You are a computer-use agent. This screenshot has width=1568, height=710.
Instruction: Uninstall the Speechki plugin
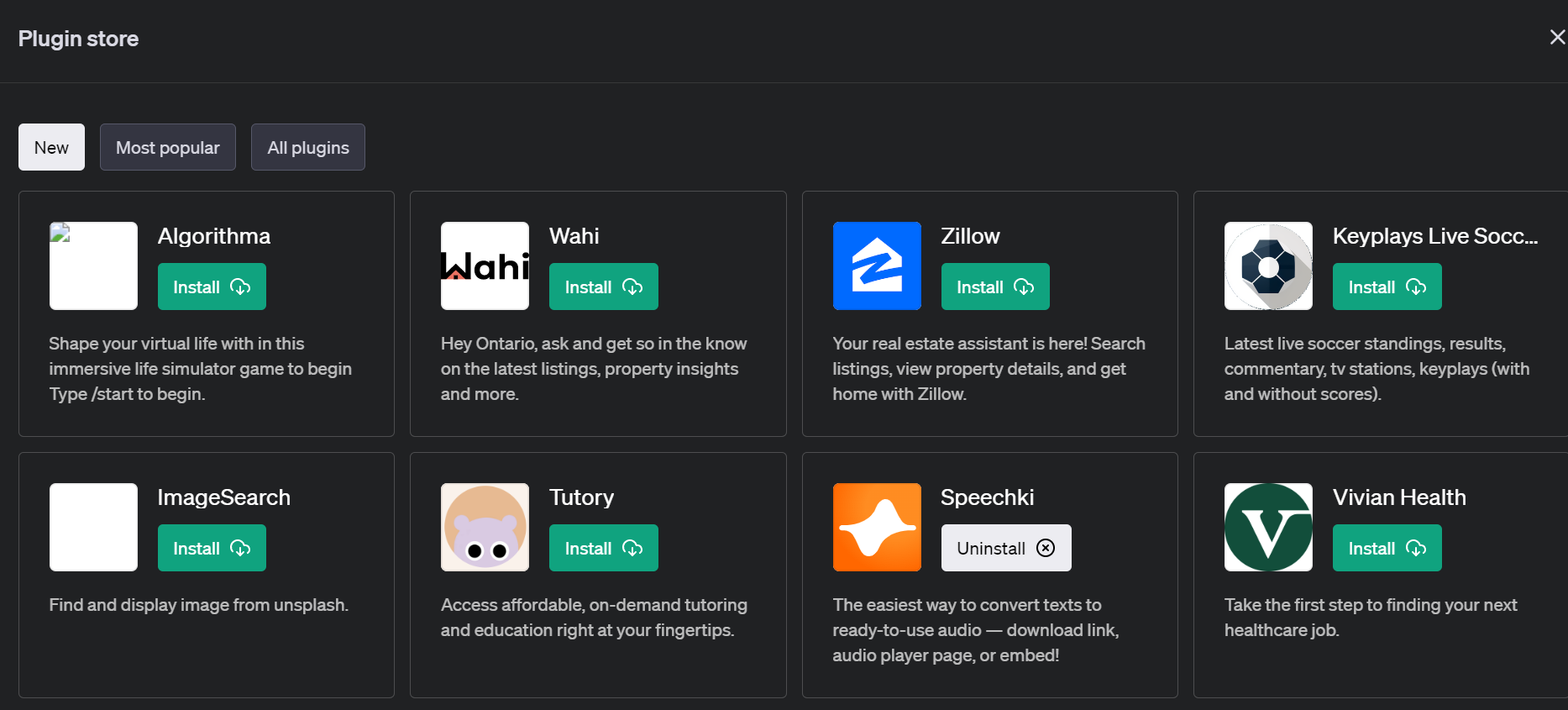pos(1006,548)
